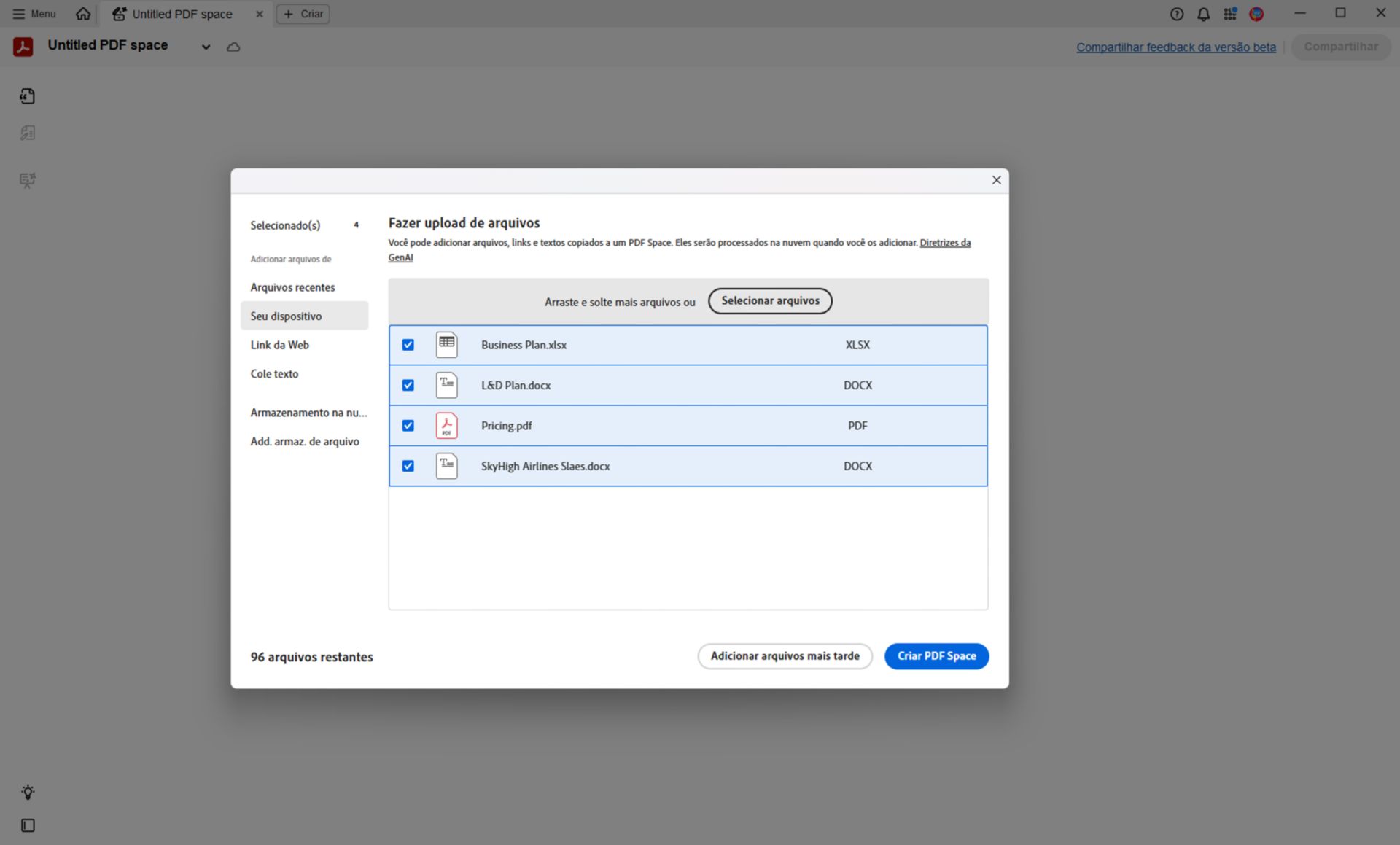This screenshot has width=1400, height=845.
Task: Click the L&D Plan.docx document icon
Action: tap(446, 385)
